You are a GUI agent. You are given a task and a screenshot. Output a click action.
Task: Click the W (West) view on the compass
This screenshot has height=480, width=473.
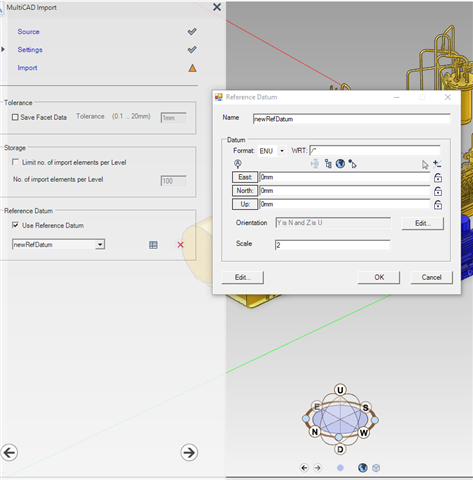pos(364,433)
